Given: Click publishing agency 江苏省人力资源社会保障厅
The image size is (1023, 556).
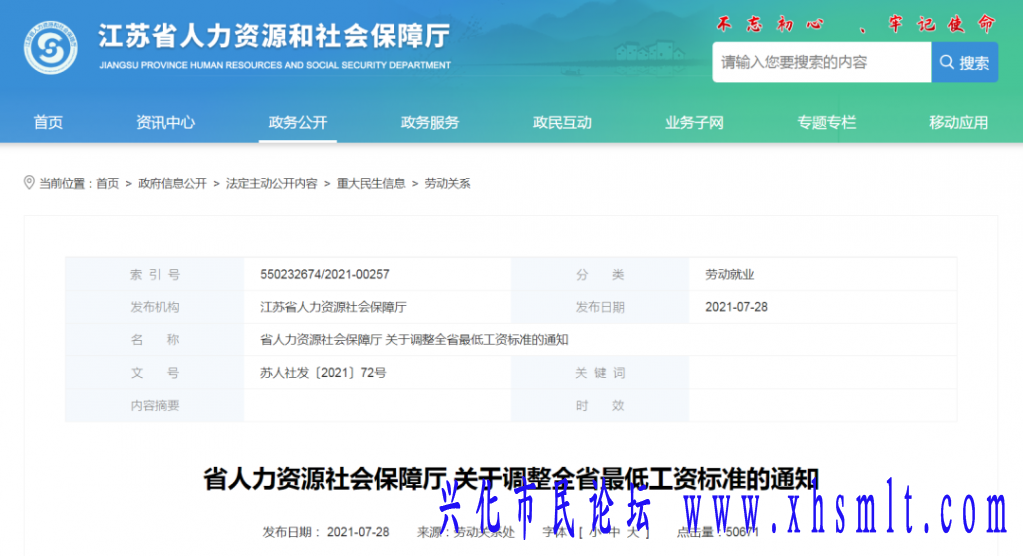Looking at the screenshot, I should [333, 307].
